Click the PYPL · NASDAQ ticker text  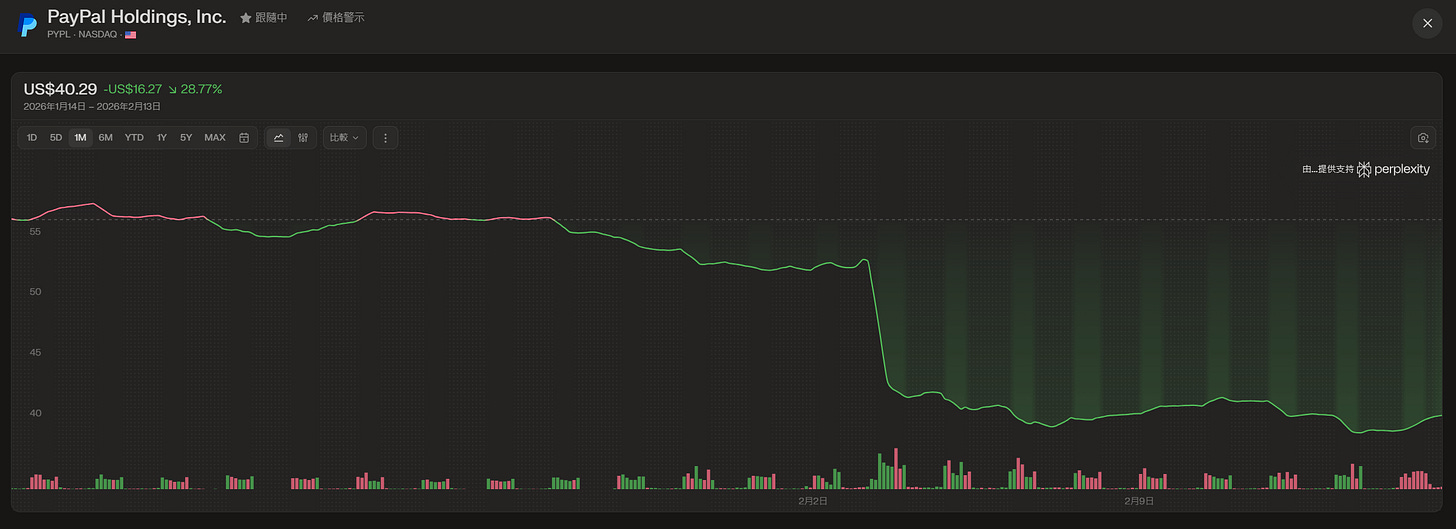point(84,34)
